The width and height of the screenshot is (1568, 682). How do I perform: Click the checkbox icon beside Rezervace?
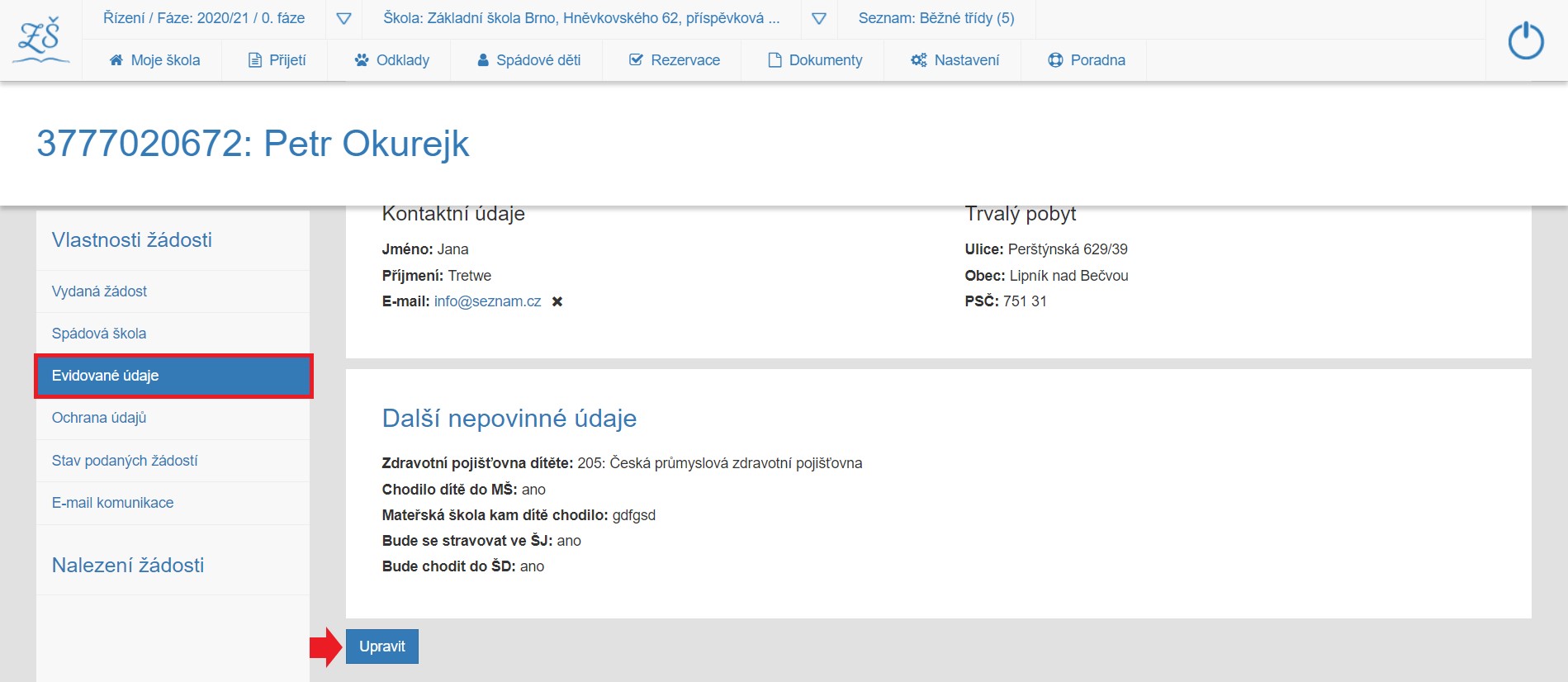[x=636, y=59]
